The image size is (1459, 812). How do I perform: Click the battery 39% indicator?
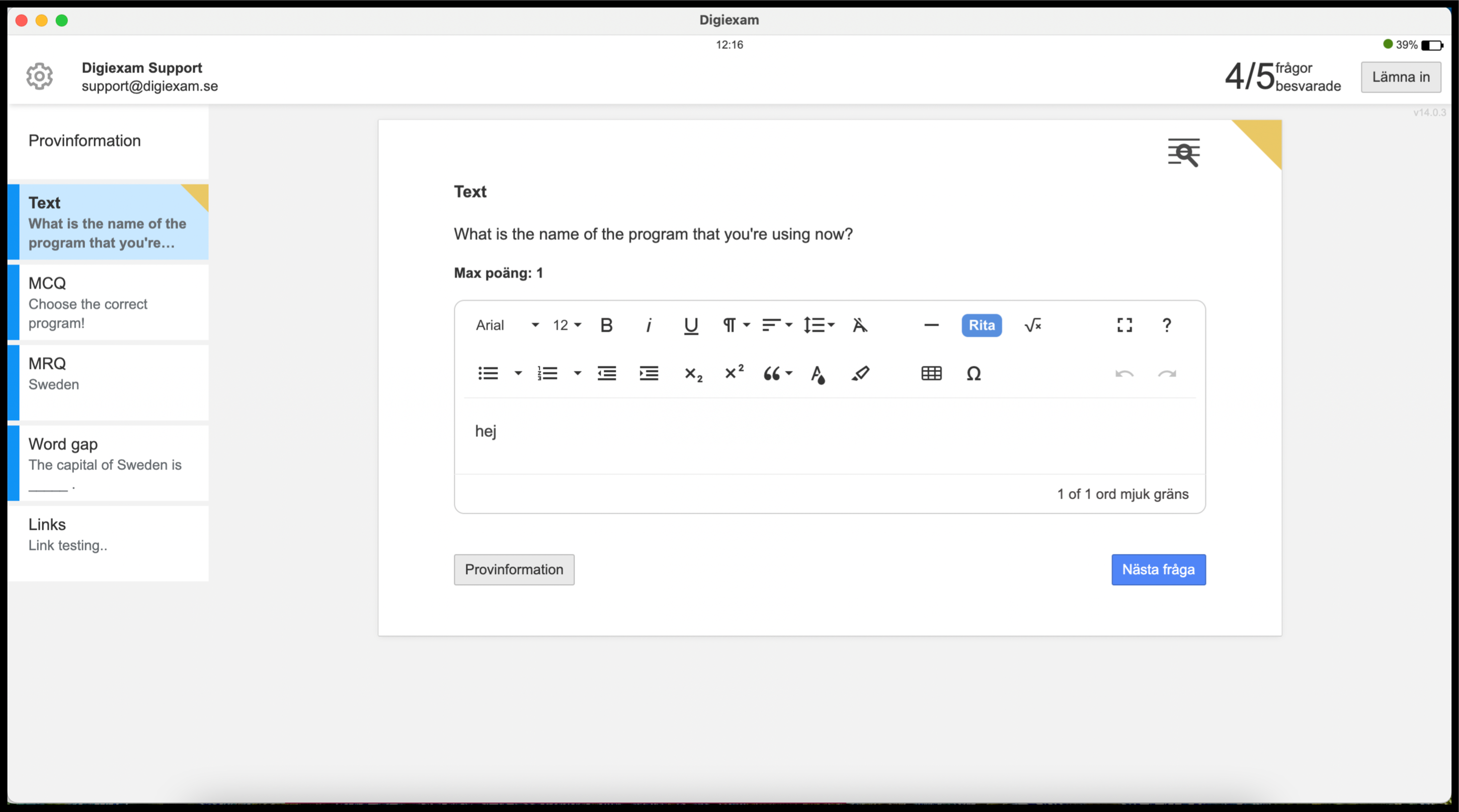1419,45
